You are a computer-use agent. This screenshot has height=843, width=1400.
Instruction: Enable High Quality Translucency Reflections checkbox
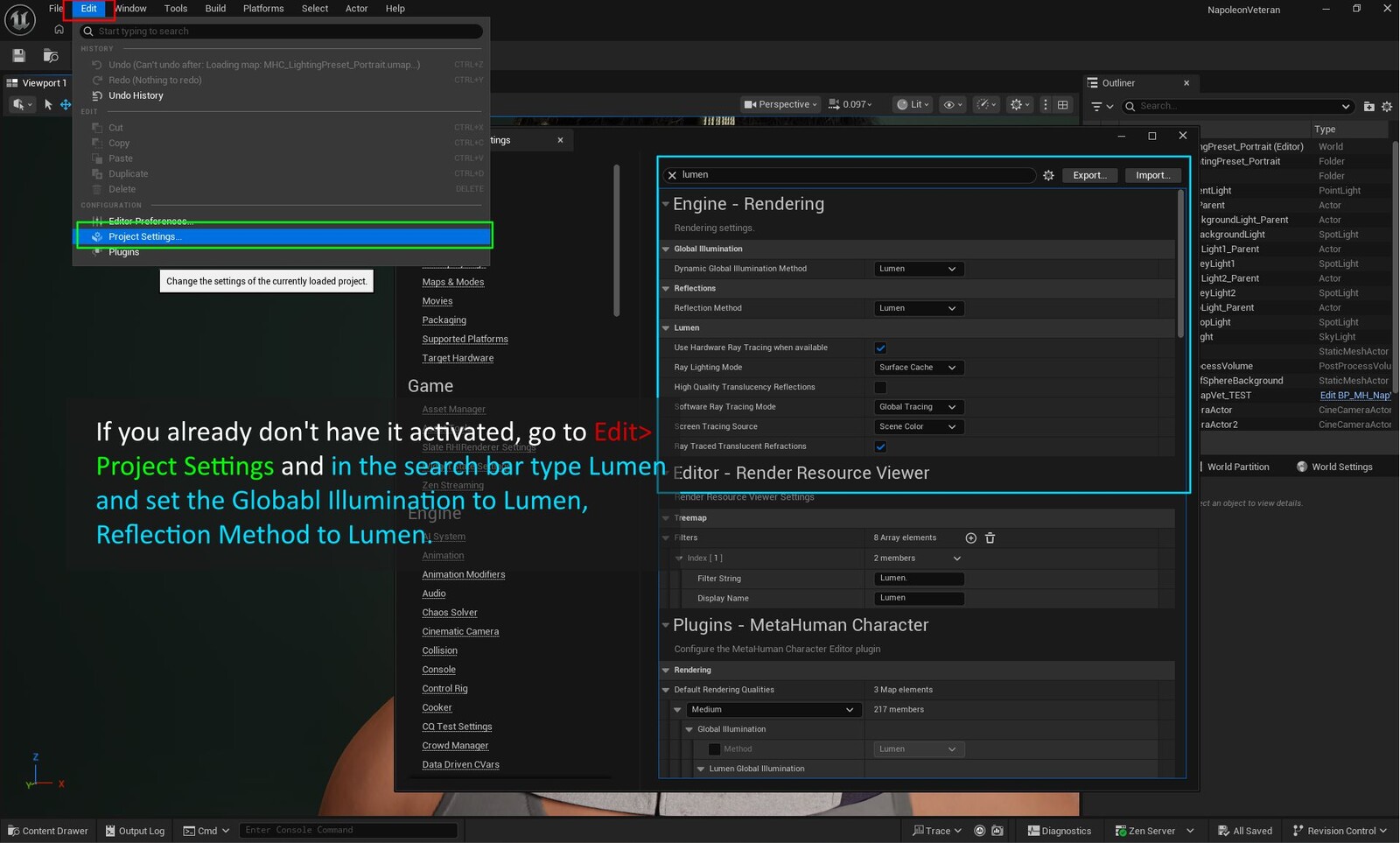[x=880, y=387]
